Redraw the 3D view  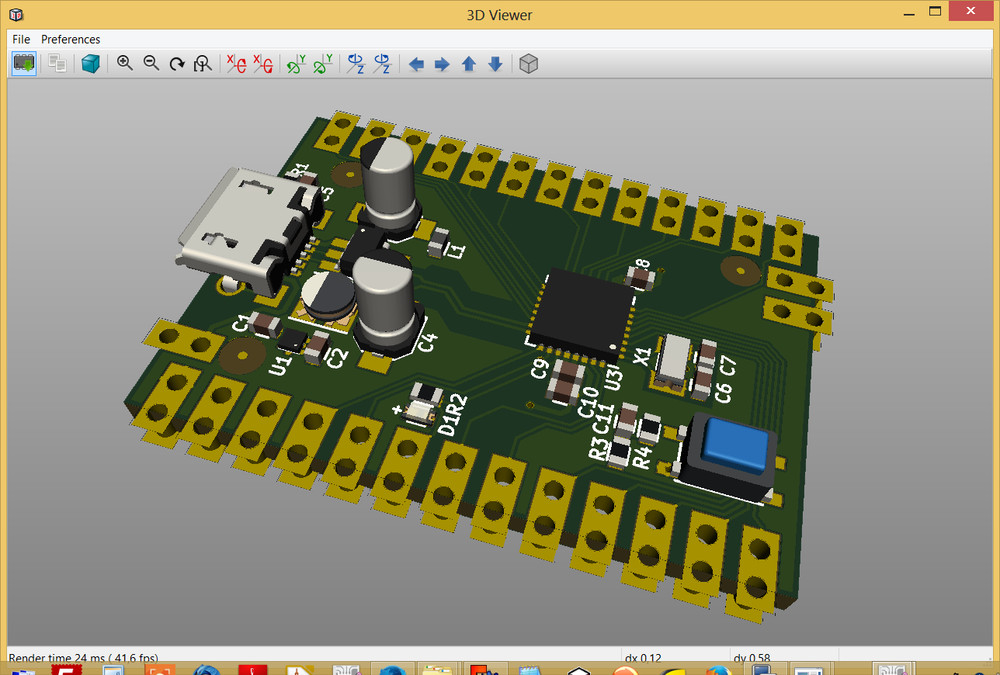click(177, 63)
